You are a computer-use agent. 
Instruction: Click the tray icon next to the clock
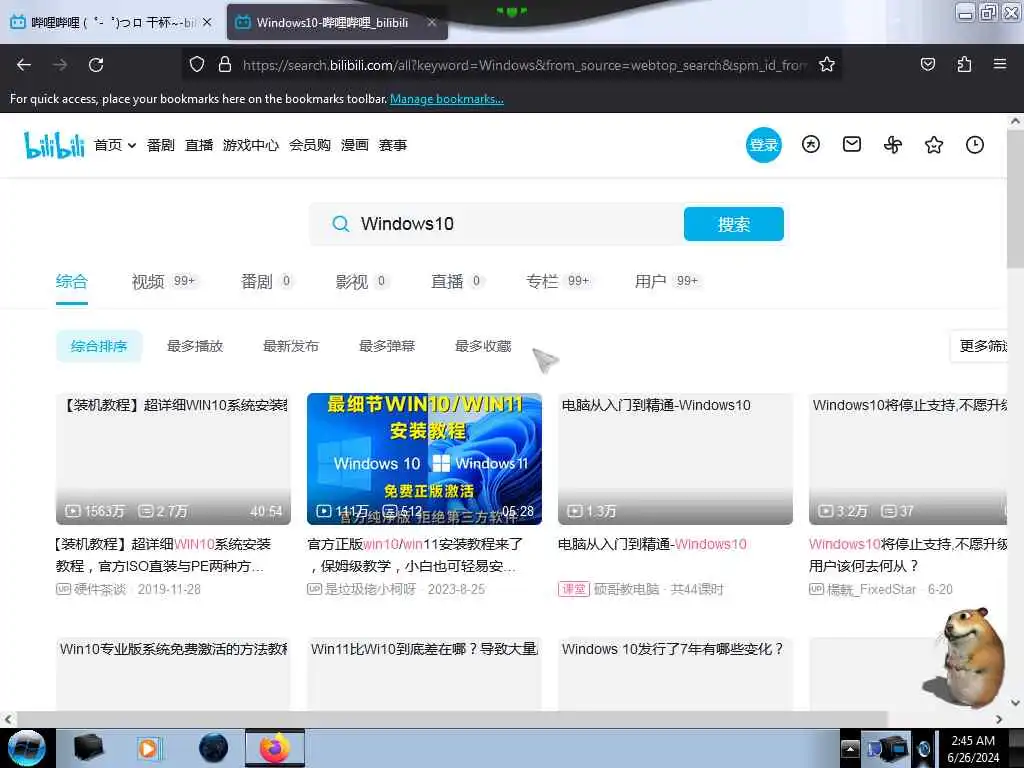coord(923,749)
